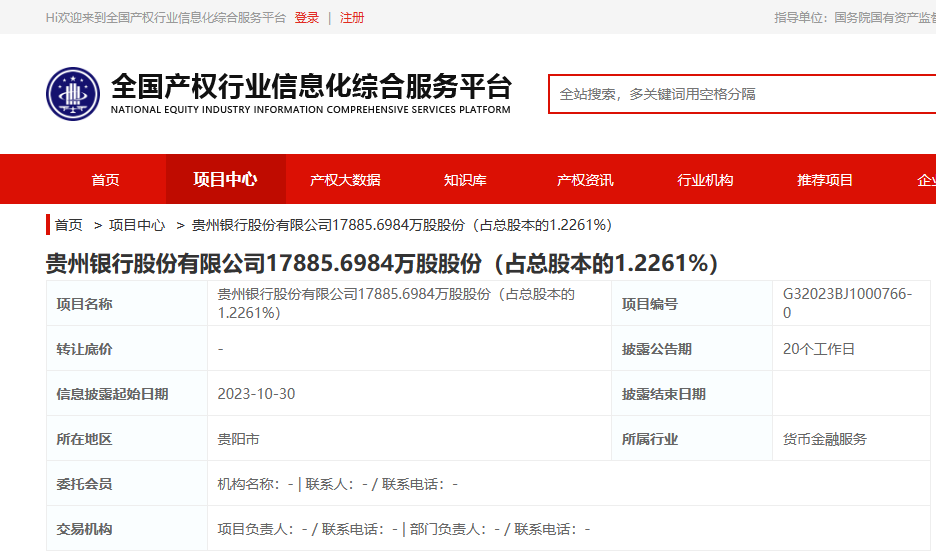Open the 注册 register link

pos(352,18)
